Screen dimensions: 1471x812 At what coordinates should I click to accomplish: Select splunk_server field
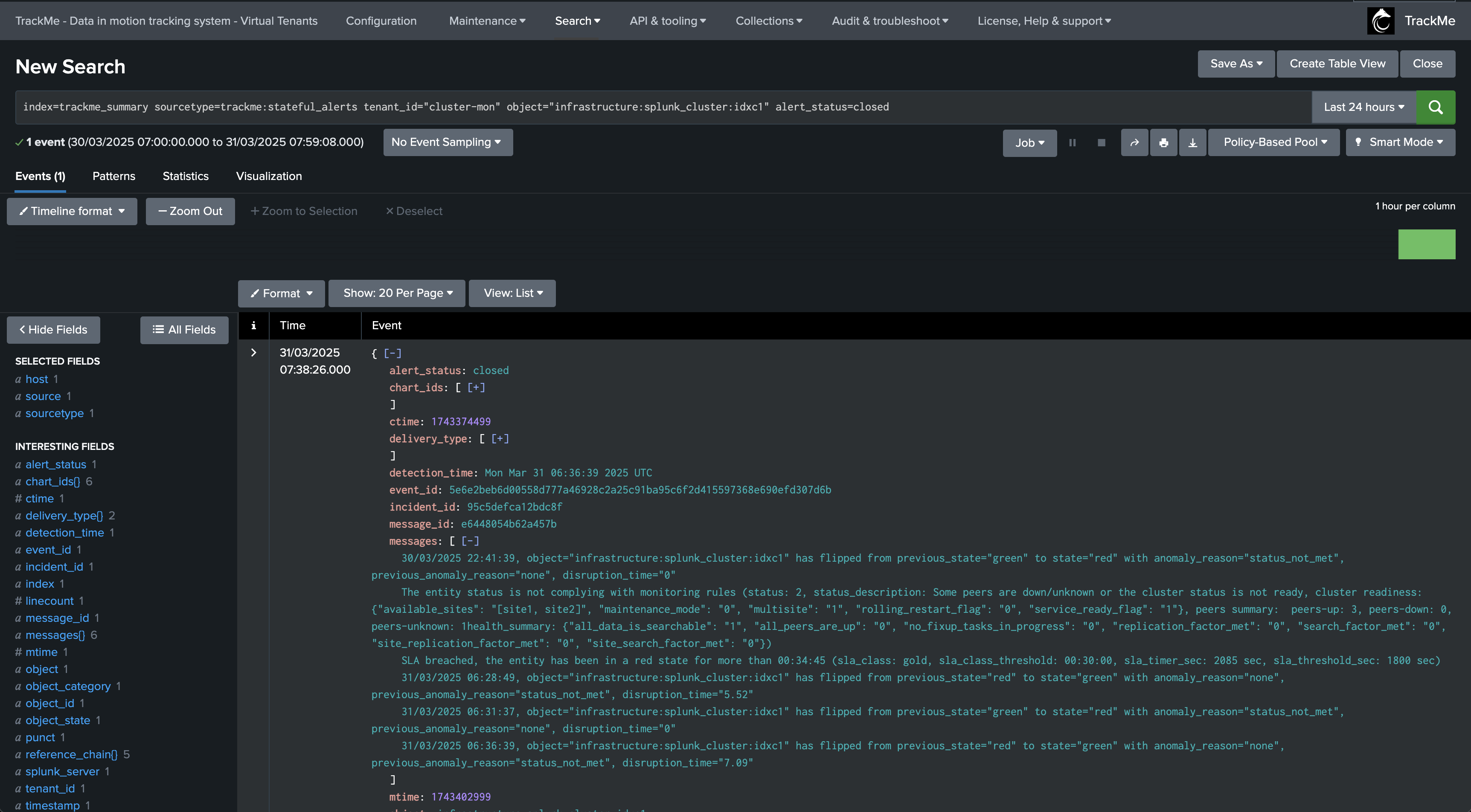(x=62, y=771)
